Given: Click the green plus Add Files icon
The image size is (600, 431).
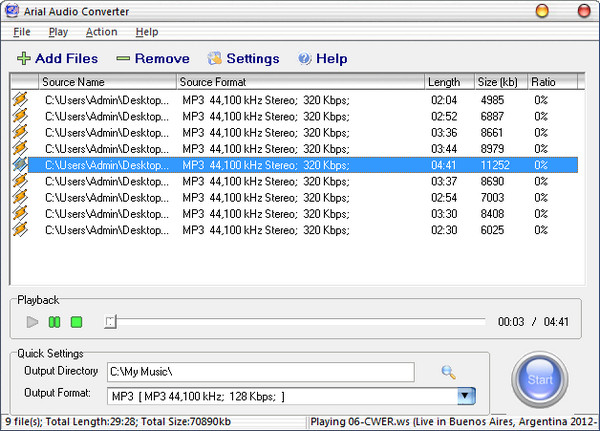Looking at the screenshot, I should [x=23, y=59].
